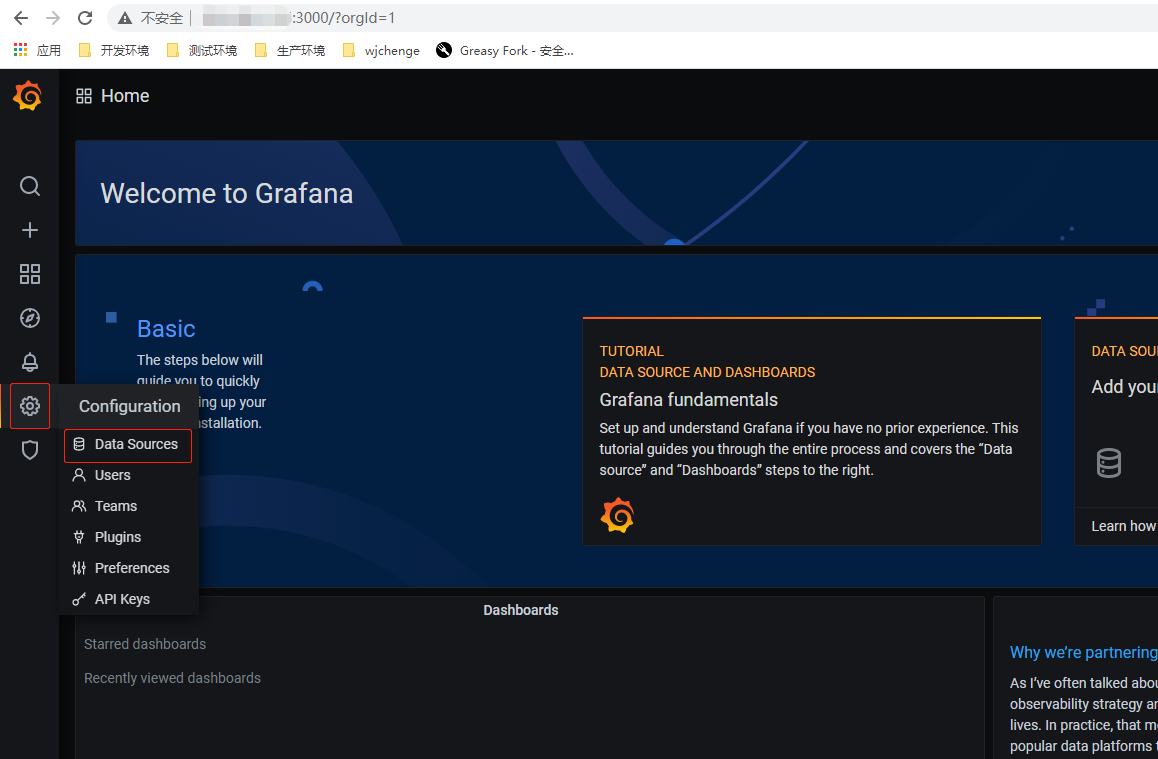Click the Dashboards panel title
This screenshot has height=759, width=1158.
[521, 610]
